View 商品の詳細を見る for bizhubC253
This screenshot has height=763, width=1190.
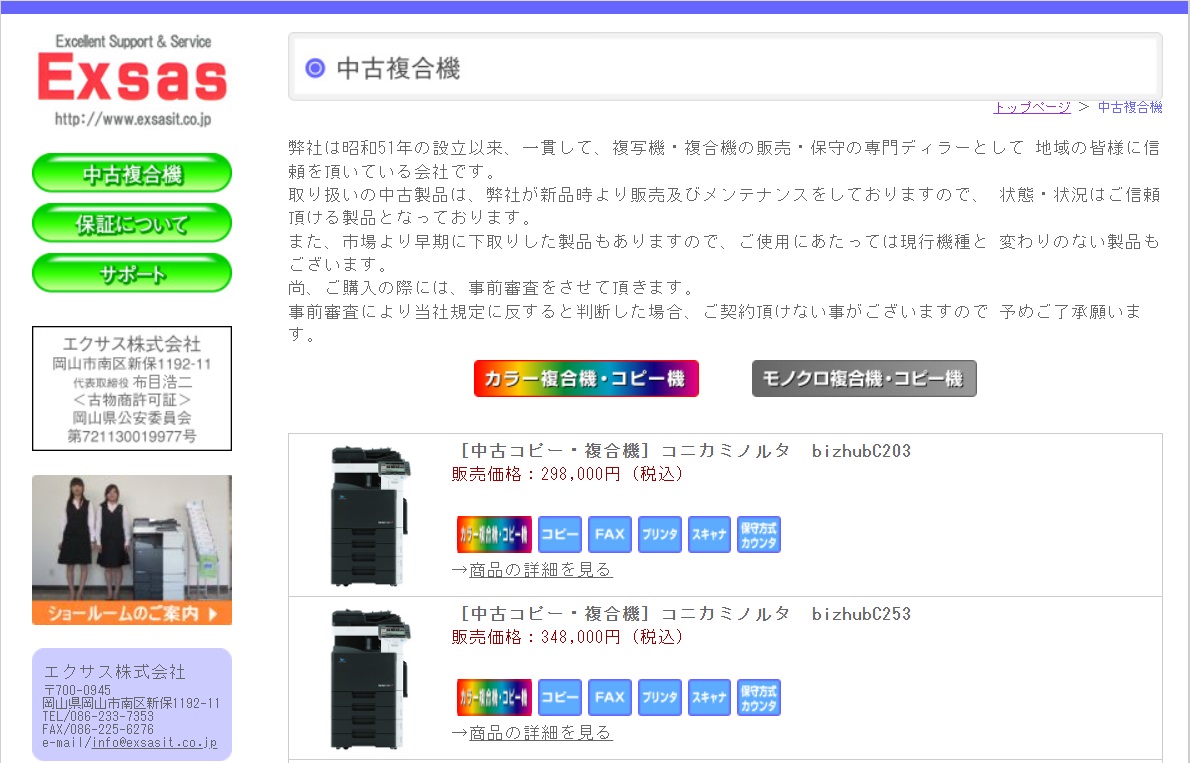click(540, 733)
